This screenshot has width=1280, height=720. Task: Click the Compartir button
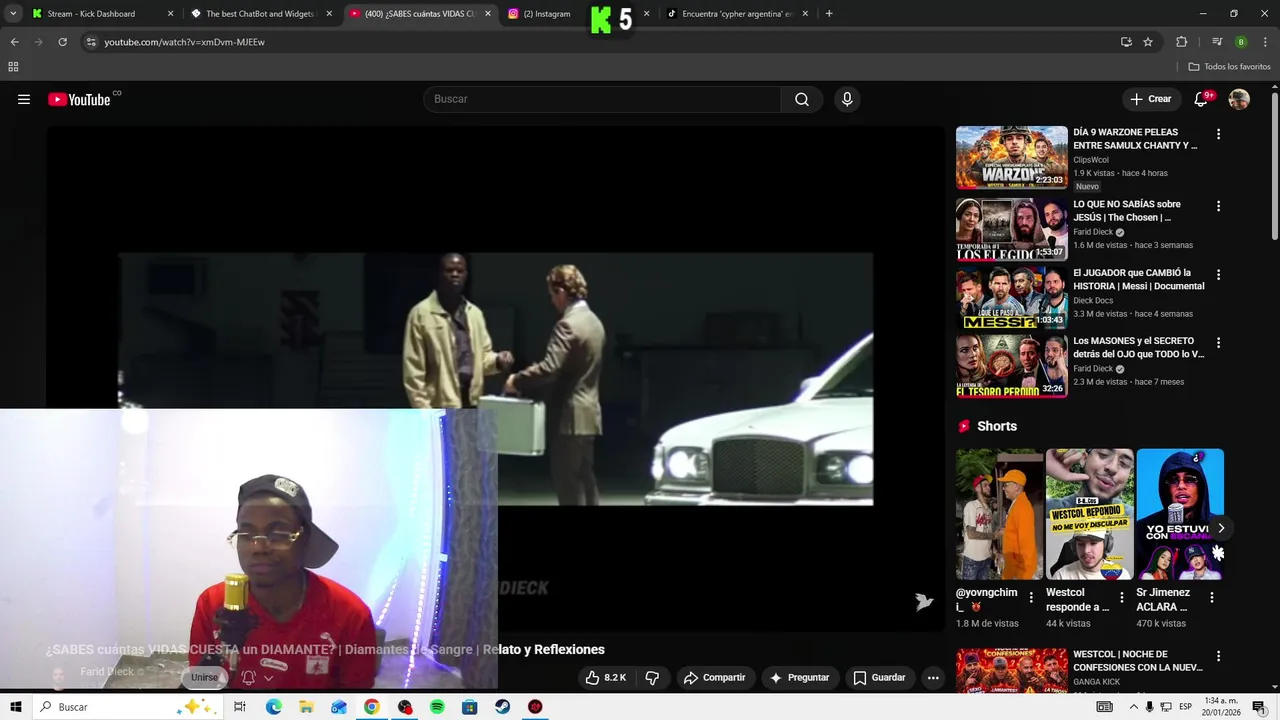coord(714,677)
